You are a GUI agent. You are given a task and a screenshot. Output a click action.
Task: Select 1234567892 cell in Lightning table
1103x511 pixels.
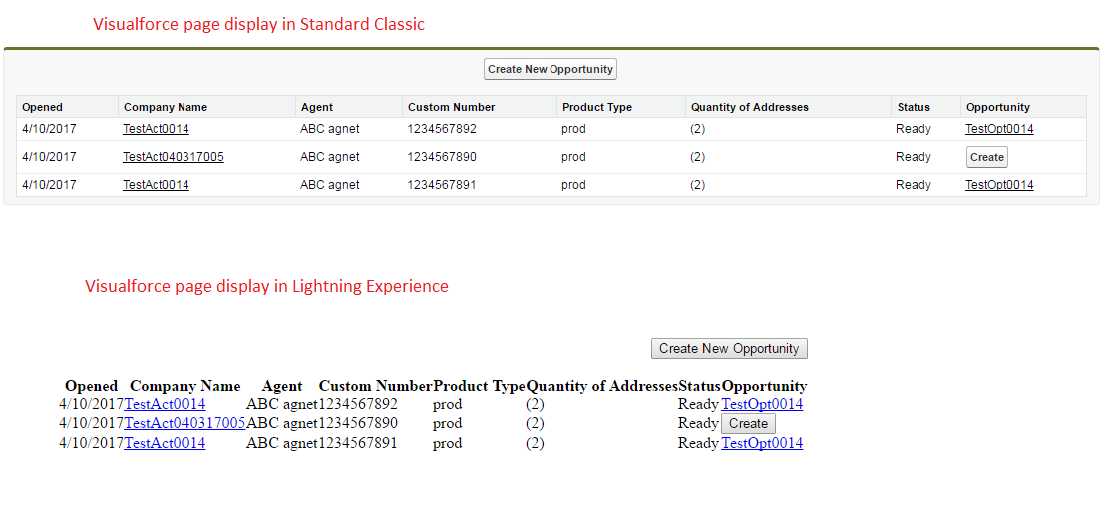358,404
